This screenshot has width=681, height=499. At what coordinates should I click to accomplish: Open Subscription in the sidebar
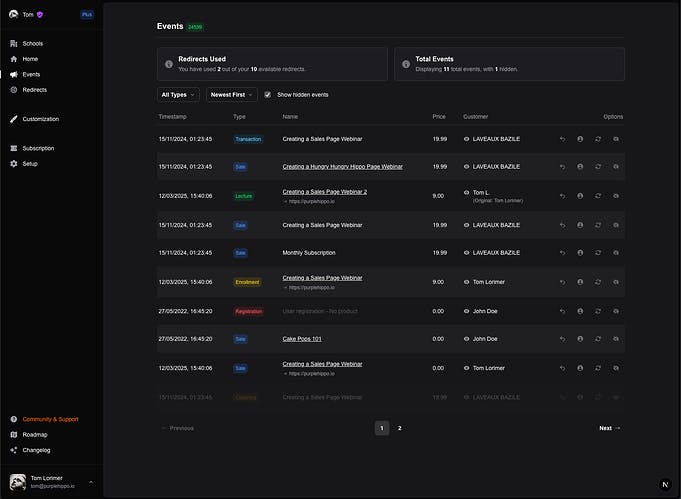coord(32,148)
